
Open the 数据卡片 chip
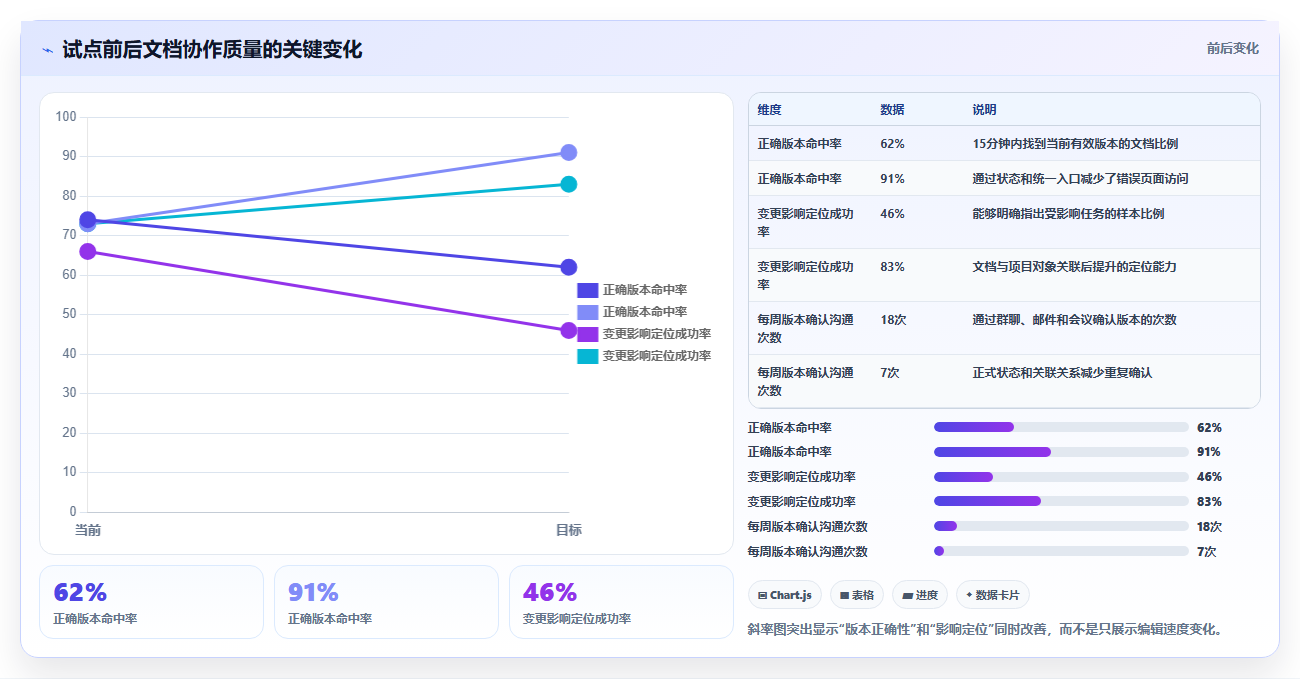pos(993,595)
